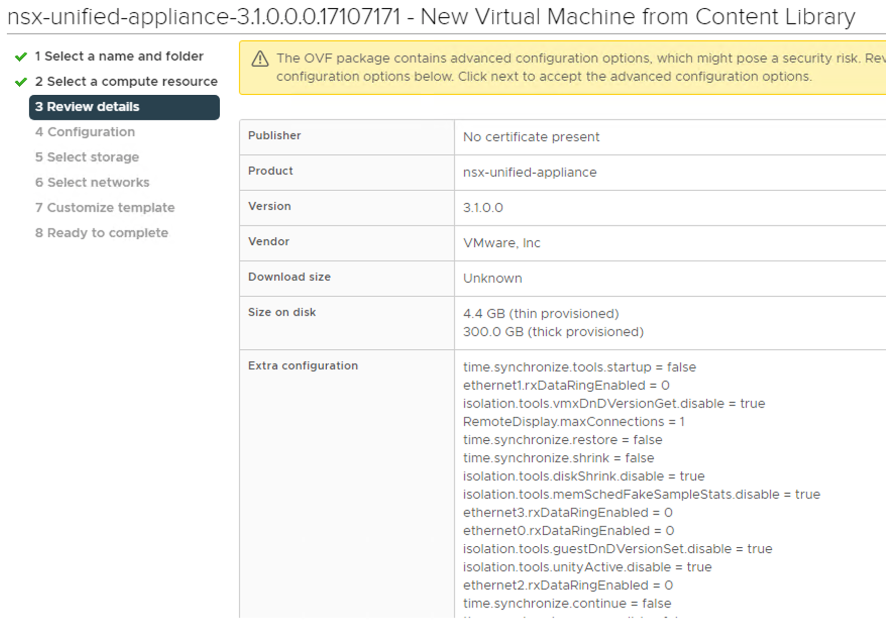Select 'isolation.tools.vmxDnDVersionGet.disable = true' line

[x=614, y=404]
